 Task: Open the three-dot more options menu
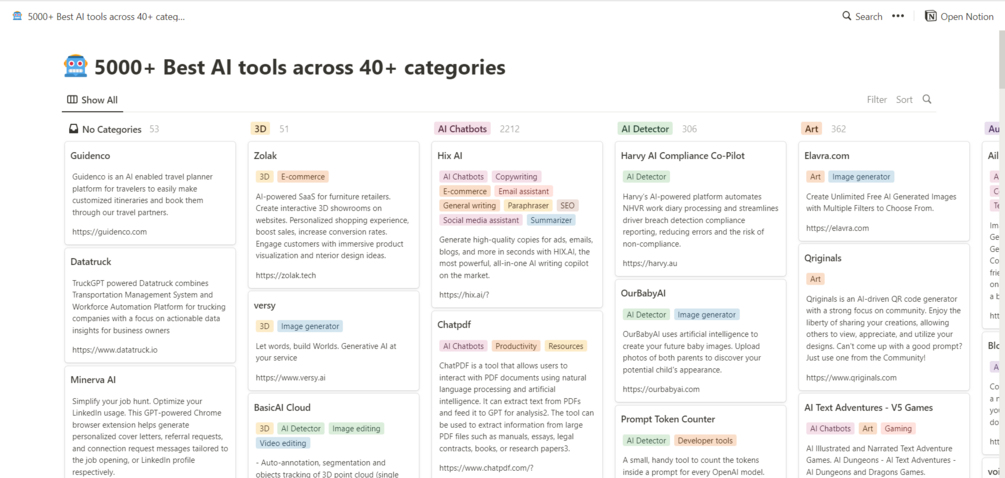[898, 16]
